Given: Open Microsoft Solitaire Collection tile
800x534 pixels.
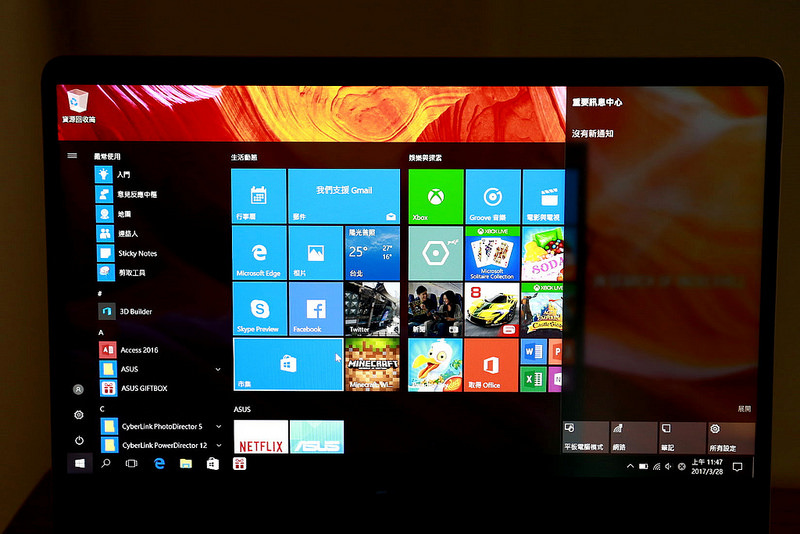Looking at the screenshot, I should pos(492,253).
